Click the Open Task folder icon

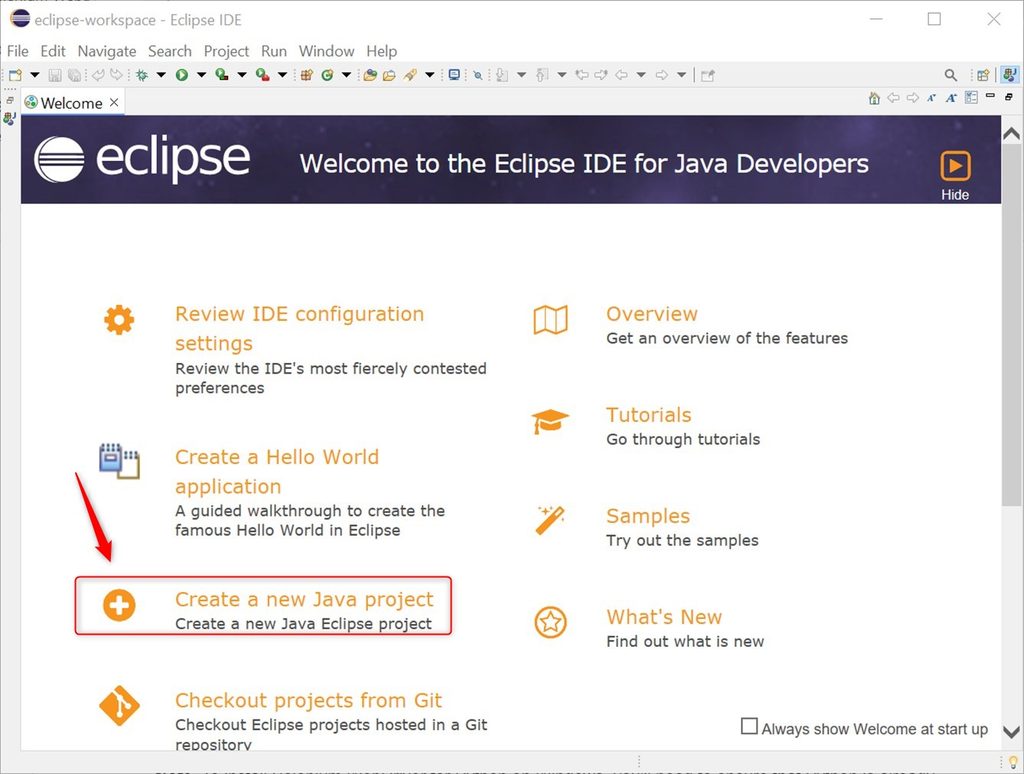point(389,75)
